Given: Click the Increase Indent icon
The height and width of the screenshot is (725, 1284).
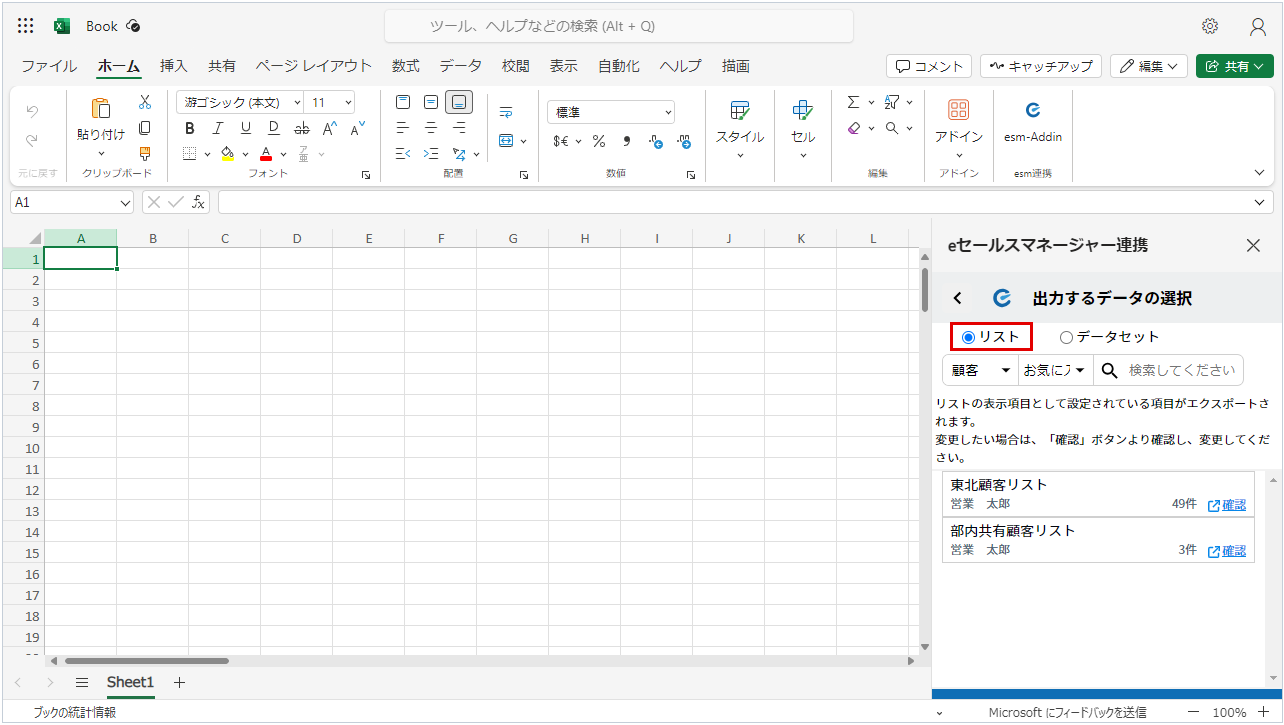Looking at the screenshot, I should pyautogui.click(x=431, y=154).
